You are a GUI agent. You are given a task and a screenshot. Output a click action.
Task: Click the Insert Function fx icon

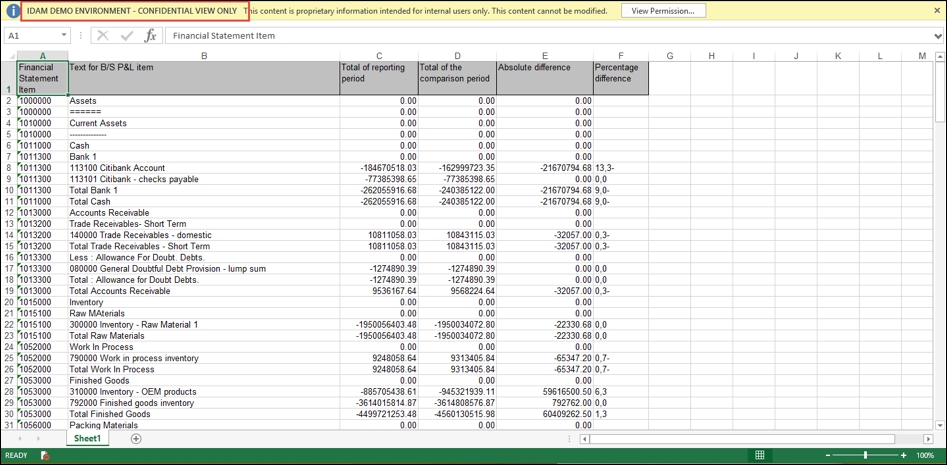(150, 36)
